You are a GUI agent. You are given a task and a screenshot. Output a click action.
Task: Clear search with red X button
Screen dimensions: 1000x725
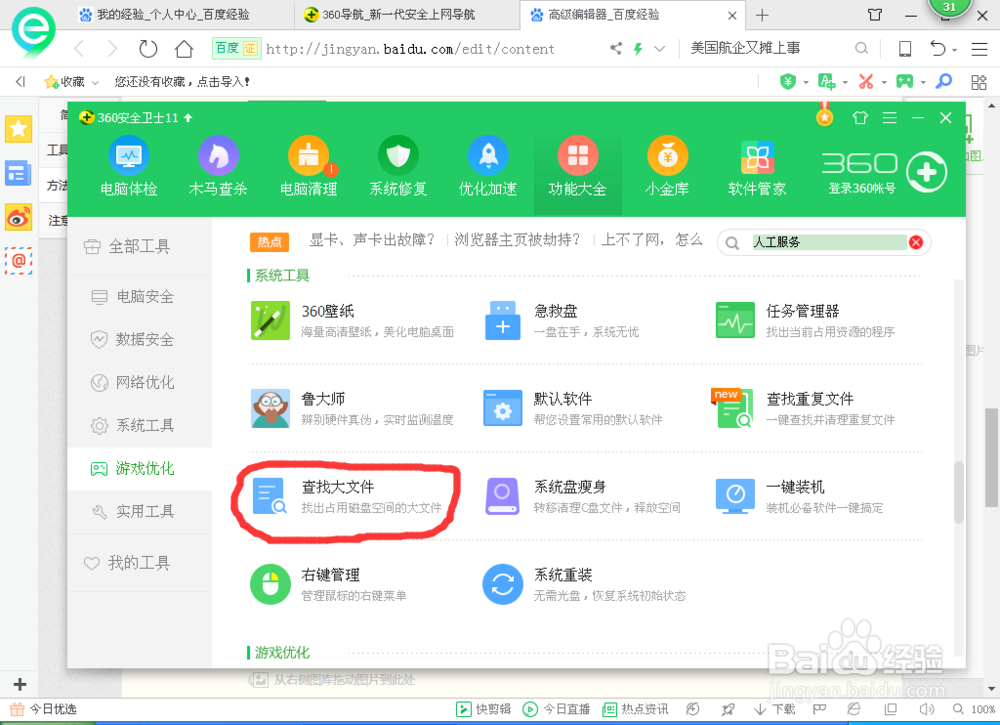916,242
